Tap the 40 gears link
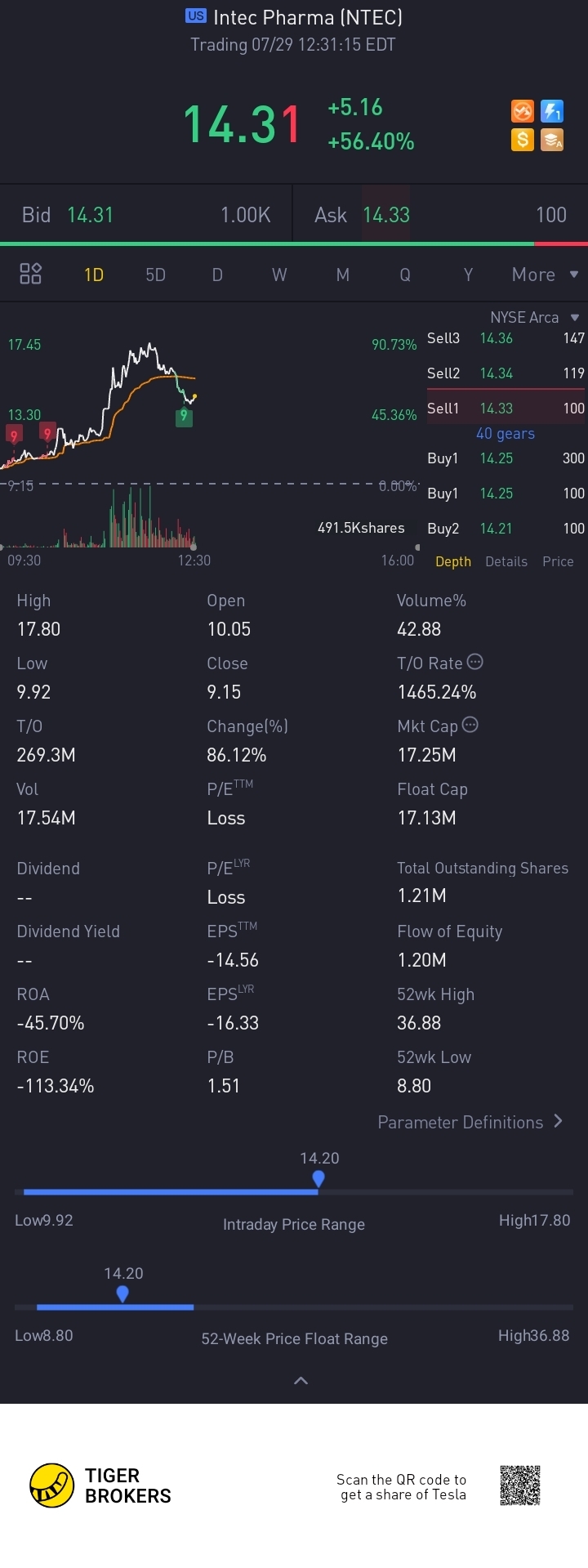588x1568 pixels. [x=506, y=434]
